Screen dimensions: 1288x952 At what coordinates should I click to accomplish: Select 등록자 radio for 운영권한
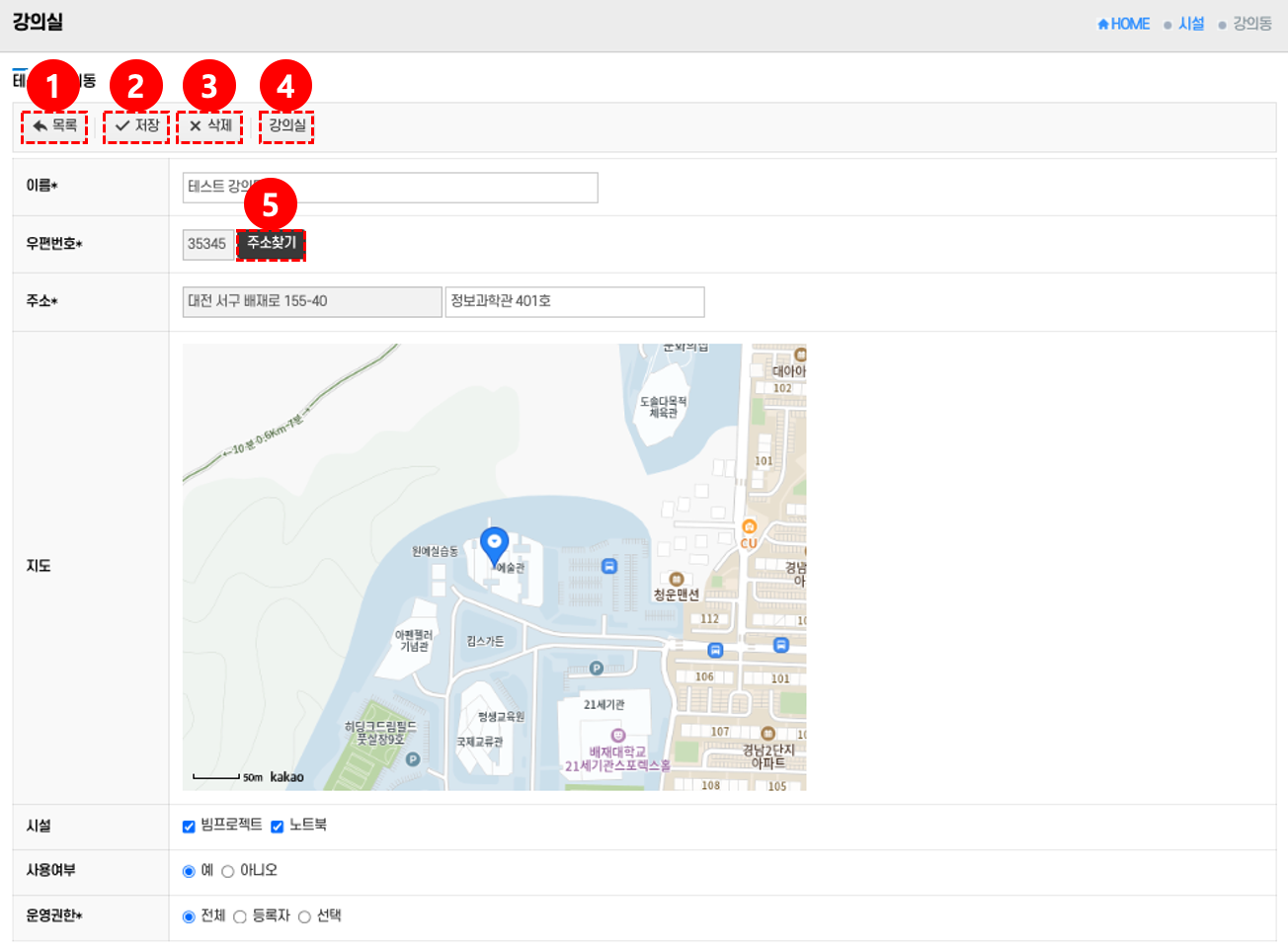click(x=240, y=916)
